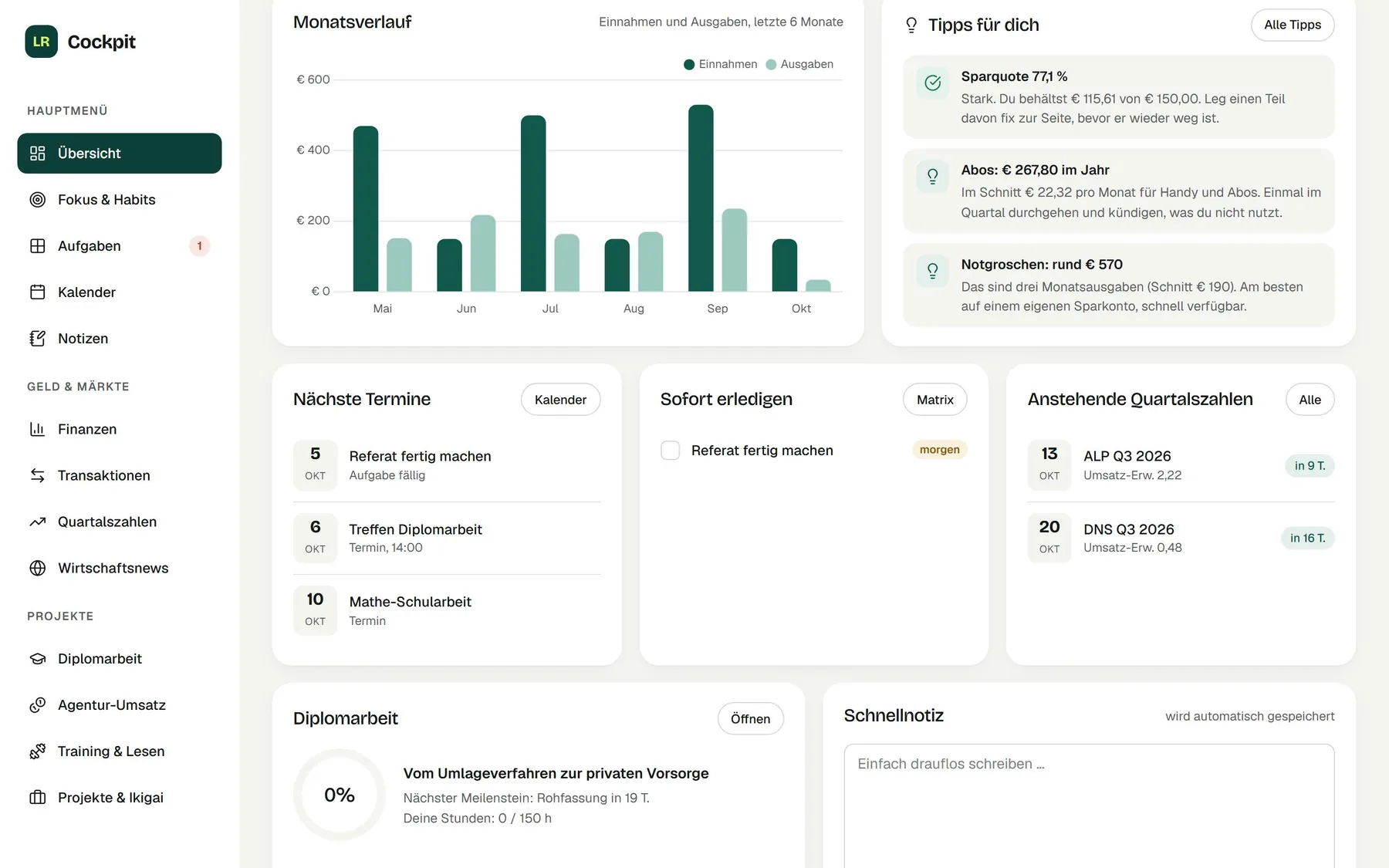Image resolution: width=1389 pixels, height=868 pixels.
Task: Click the Alle Tipps button
Action: tap(1293, 25)
